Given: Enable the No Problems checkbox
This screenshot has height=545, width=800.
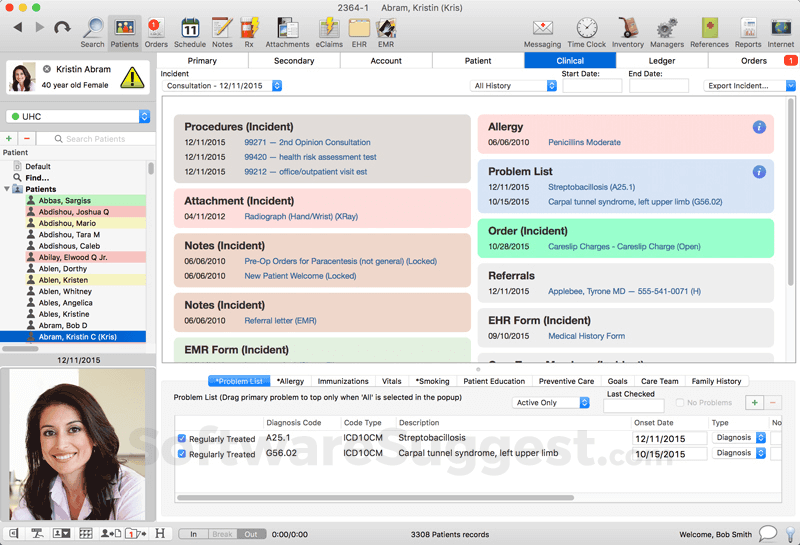Looking at the screenshot, I should (x=680, y=403).
